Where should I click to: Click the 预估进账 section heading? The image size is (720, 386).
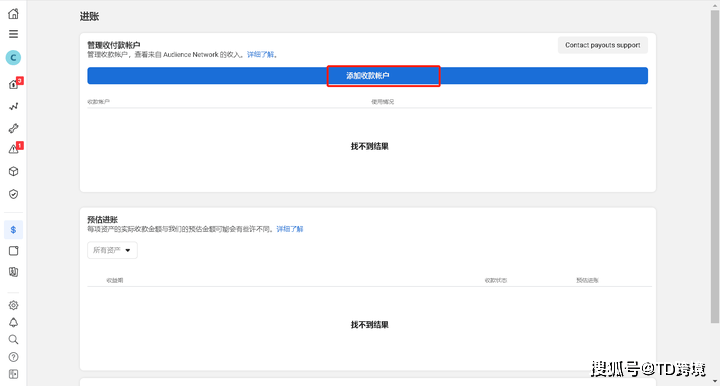[x=102, y=219]
